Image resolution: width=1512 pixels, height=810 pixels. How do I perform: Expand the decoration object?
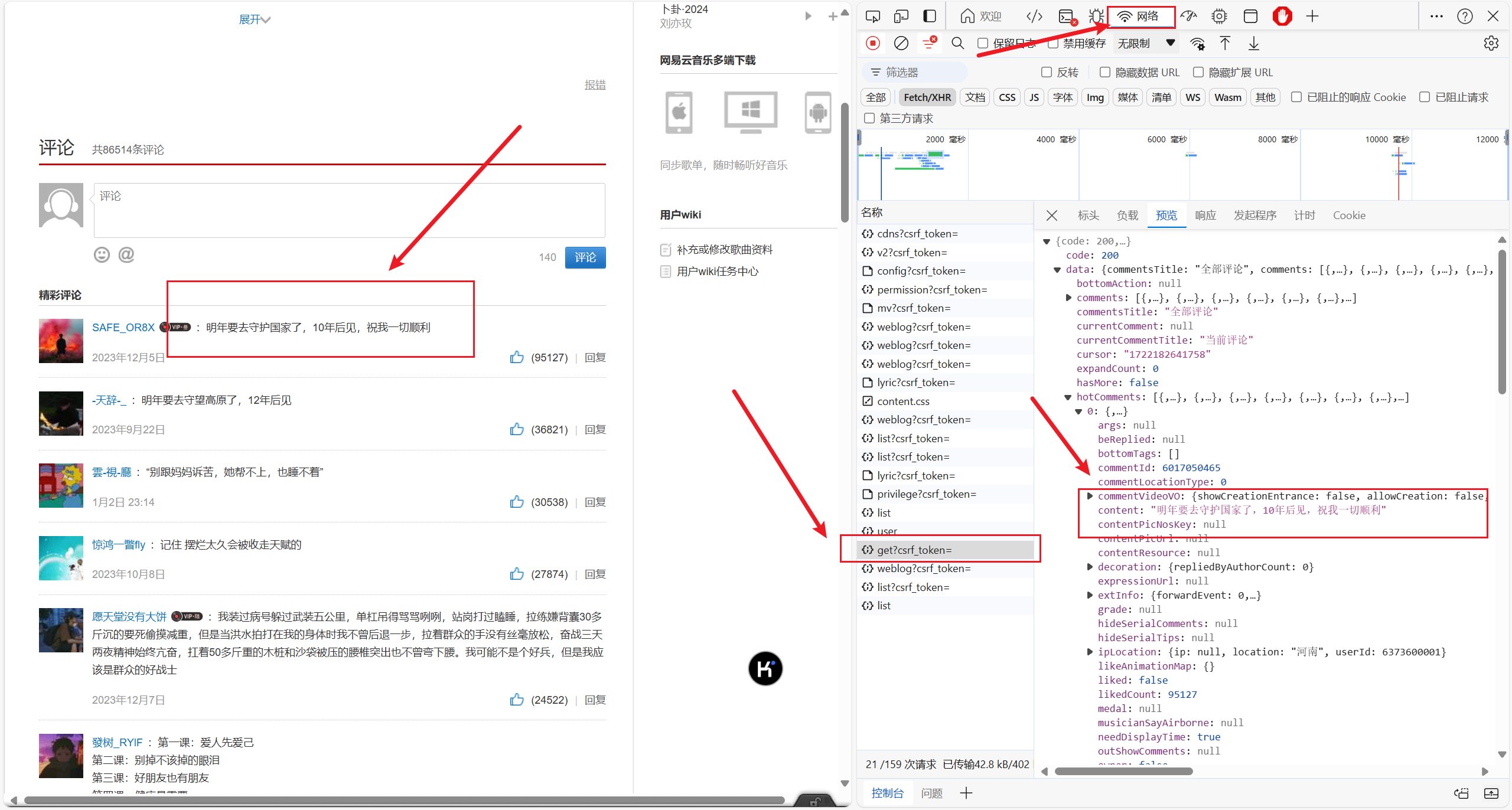point(1090,567)
